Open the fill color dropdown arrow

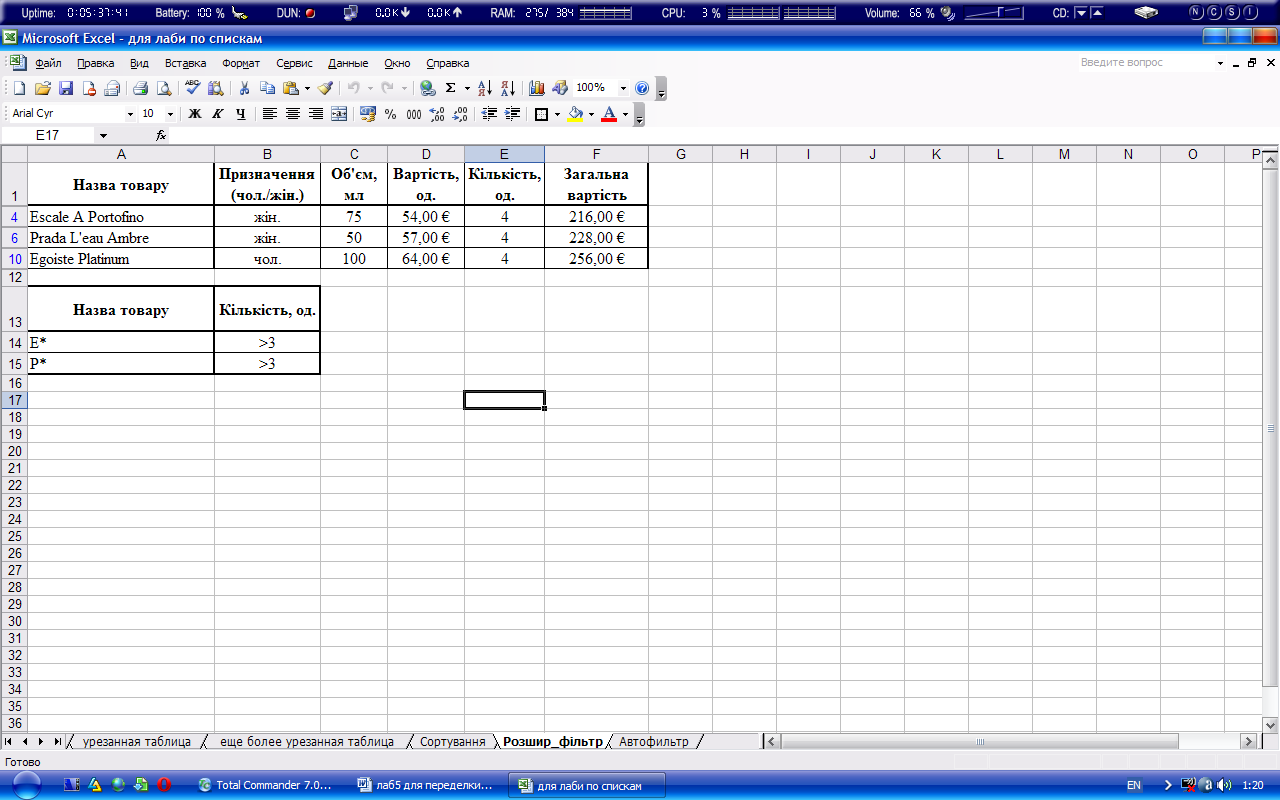pos(591,114)
